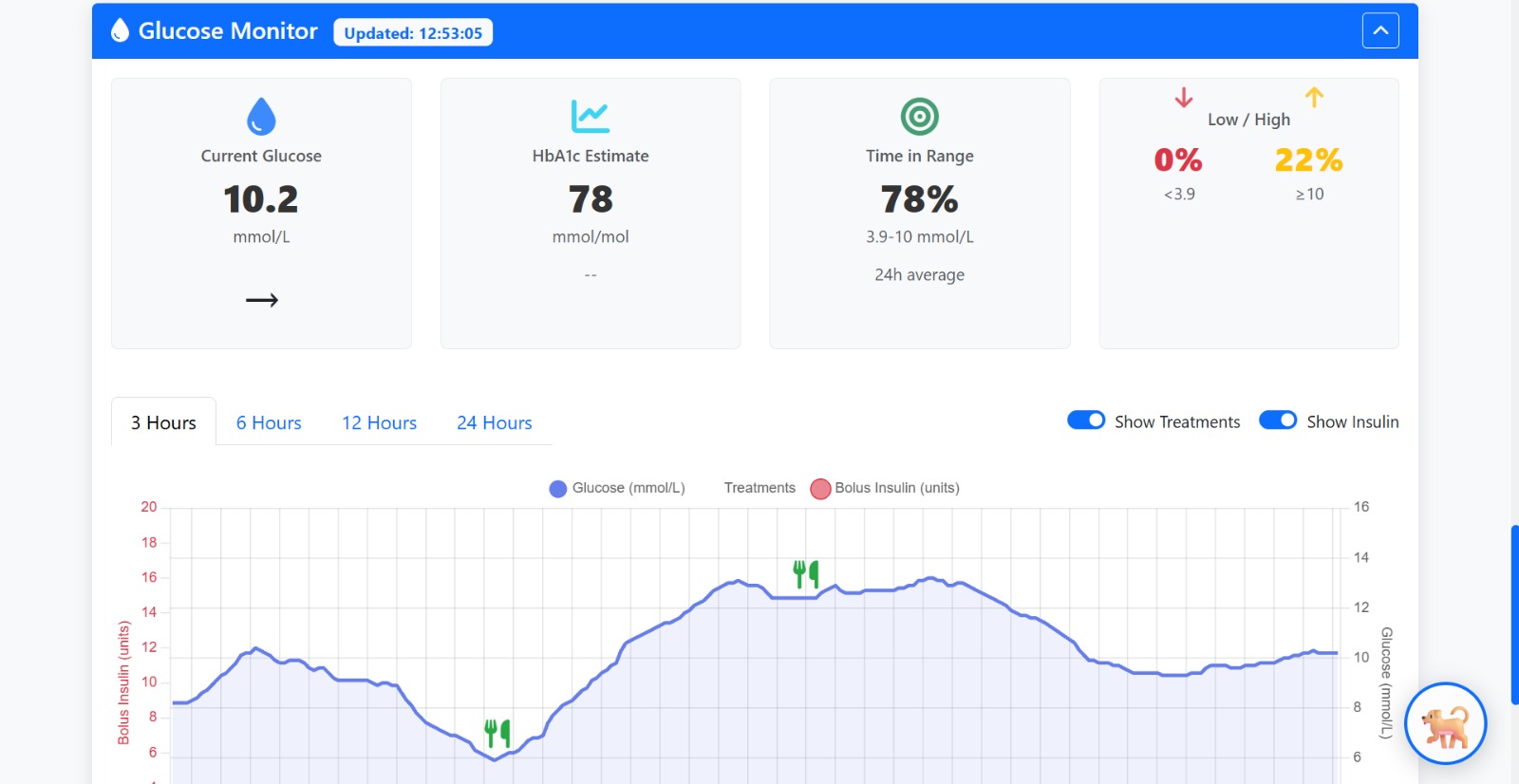Click the Time in Range target icon

(x=919, y=117)
